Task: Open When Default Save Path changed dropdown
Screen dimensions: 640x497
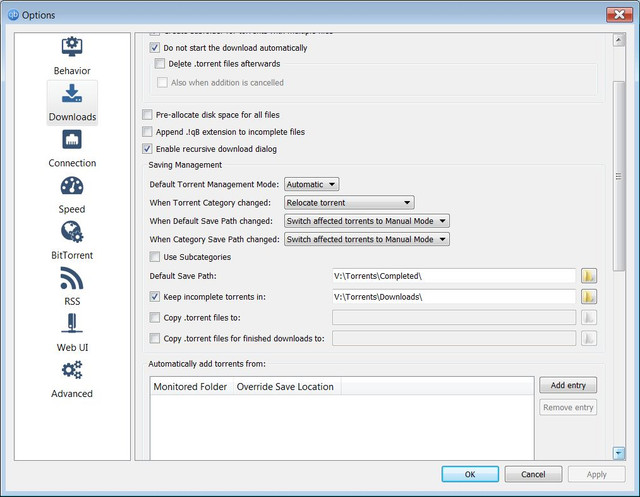Action: [367, 221]
